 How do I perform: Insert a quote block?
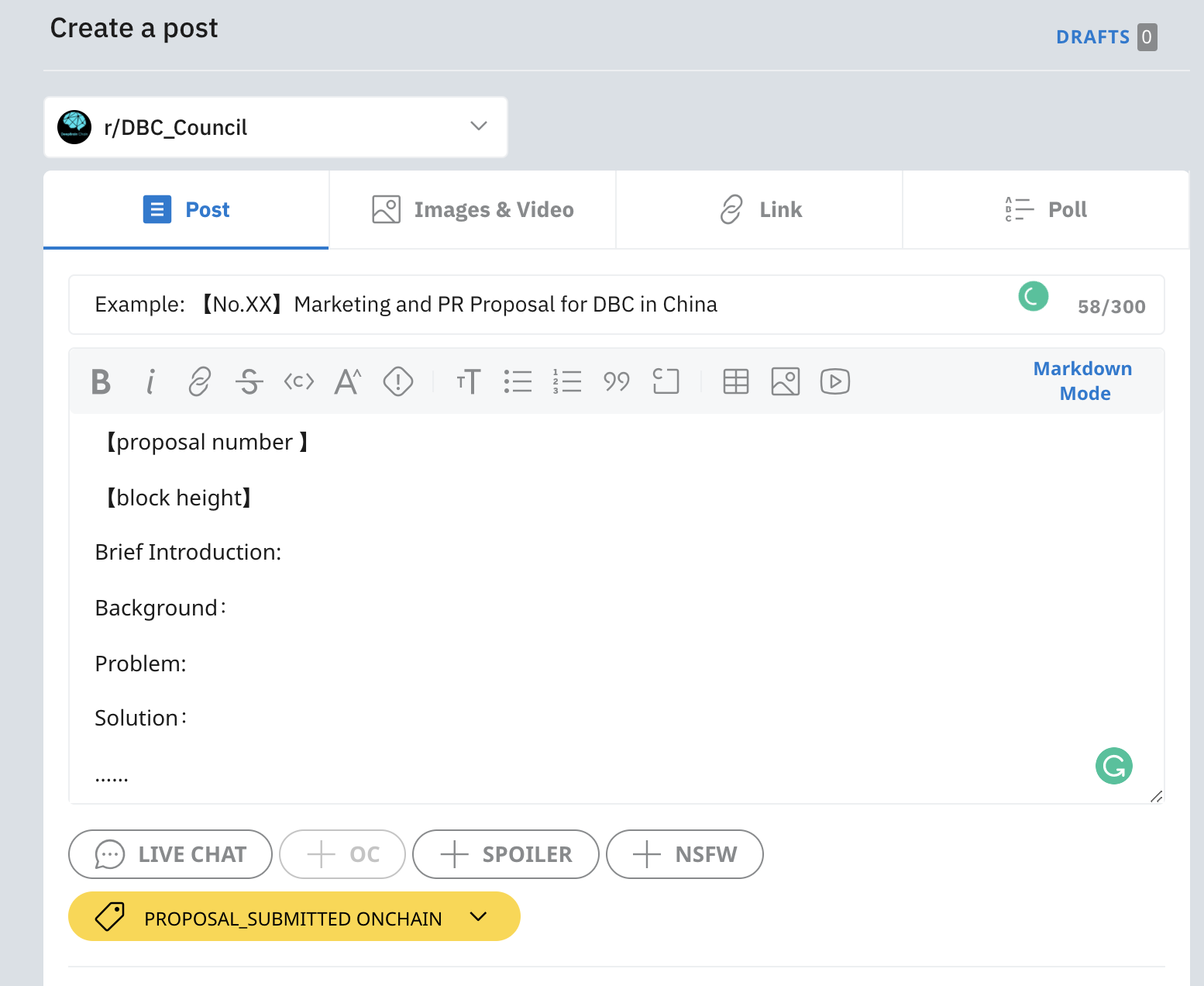click(617, 381)
